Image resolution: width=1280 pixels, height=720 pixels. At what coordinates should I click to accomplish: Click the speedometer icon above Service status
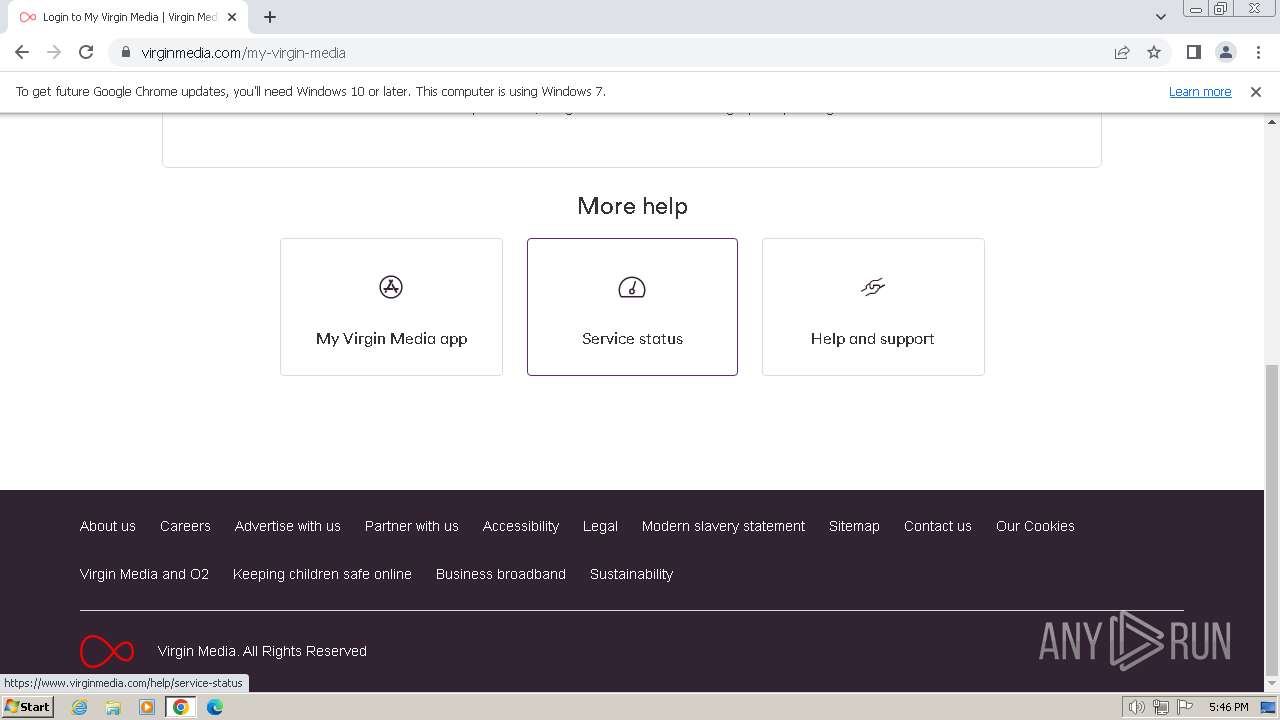click(x=632, y=288)
